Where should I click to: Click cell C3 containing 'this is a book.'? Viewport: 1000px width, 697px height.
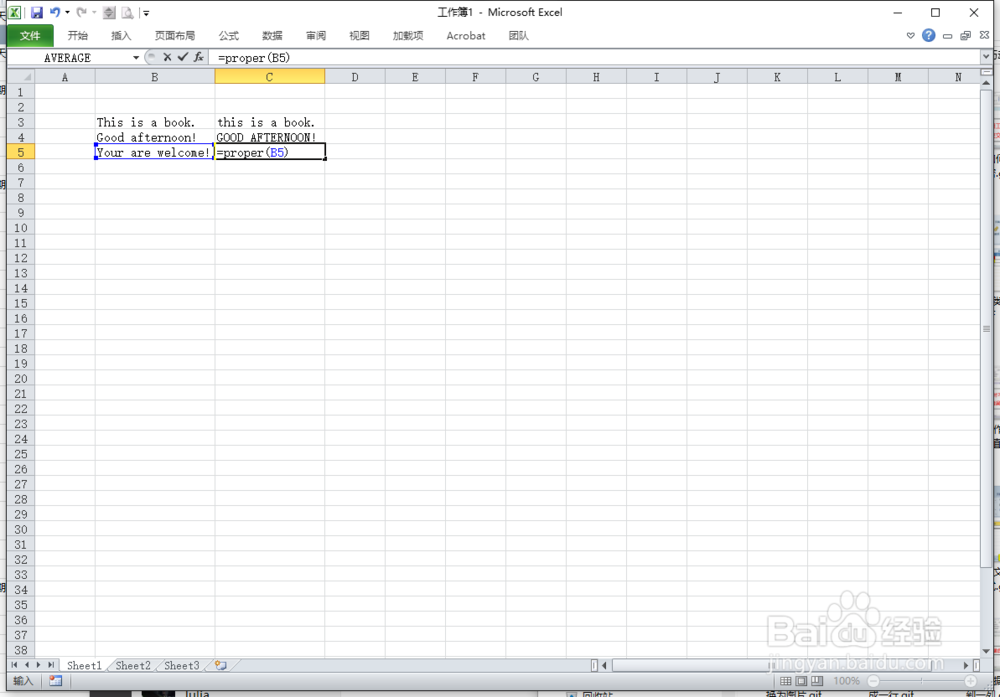coord(270,122)
